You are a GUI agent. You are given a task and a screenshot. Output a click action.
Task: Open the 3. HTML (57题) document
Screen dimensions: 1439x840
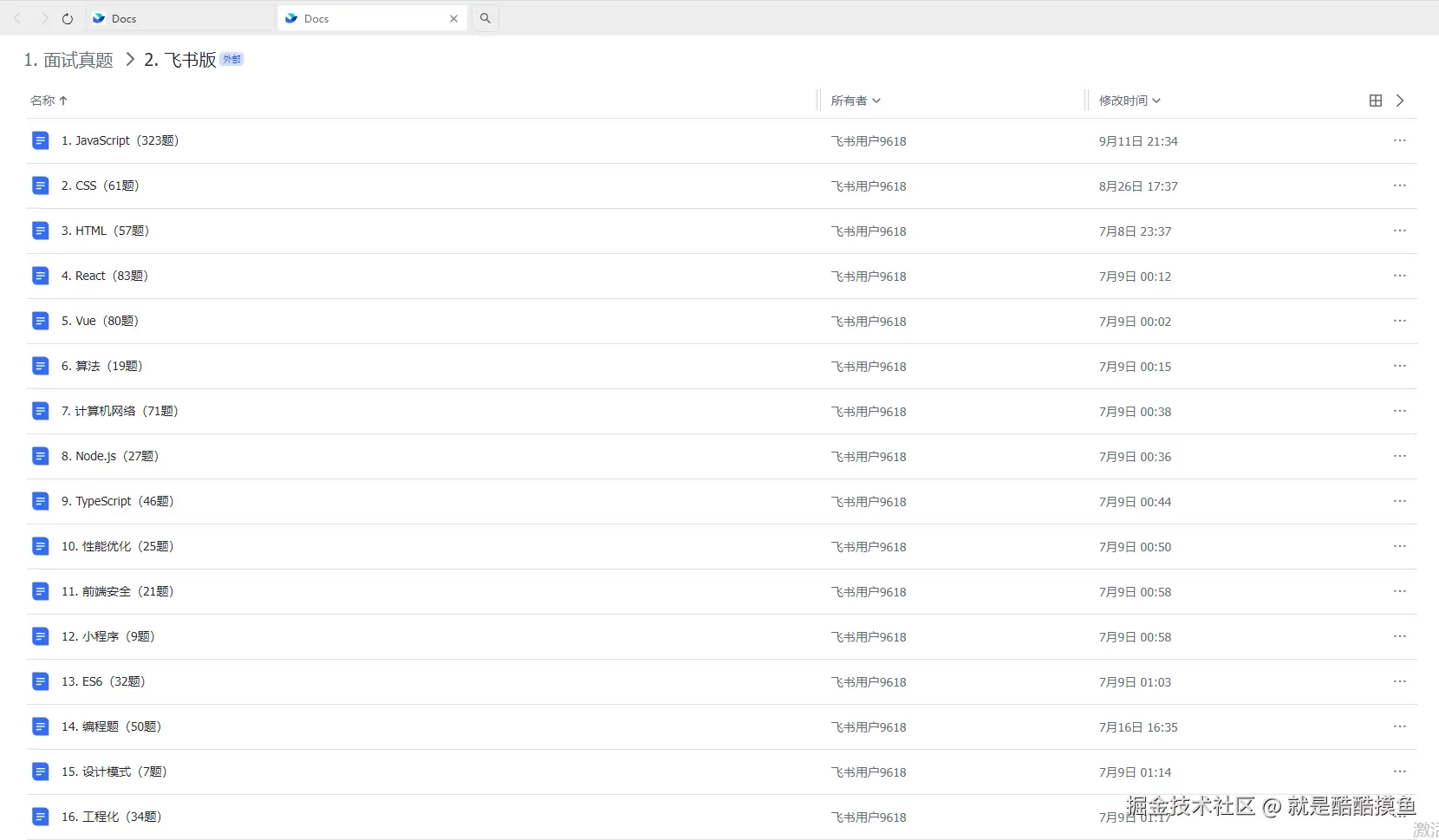[105, 231]
